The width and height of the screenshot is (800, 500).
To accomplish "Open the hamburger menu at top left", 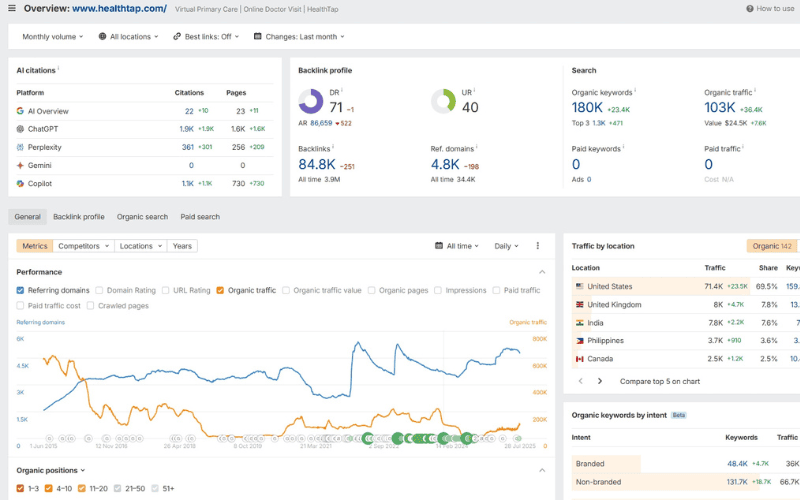I will [12, 8].
